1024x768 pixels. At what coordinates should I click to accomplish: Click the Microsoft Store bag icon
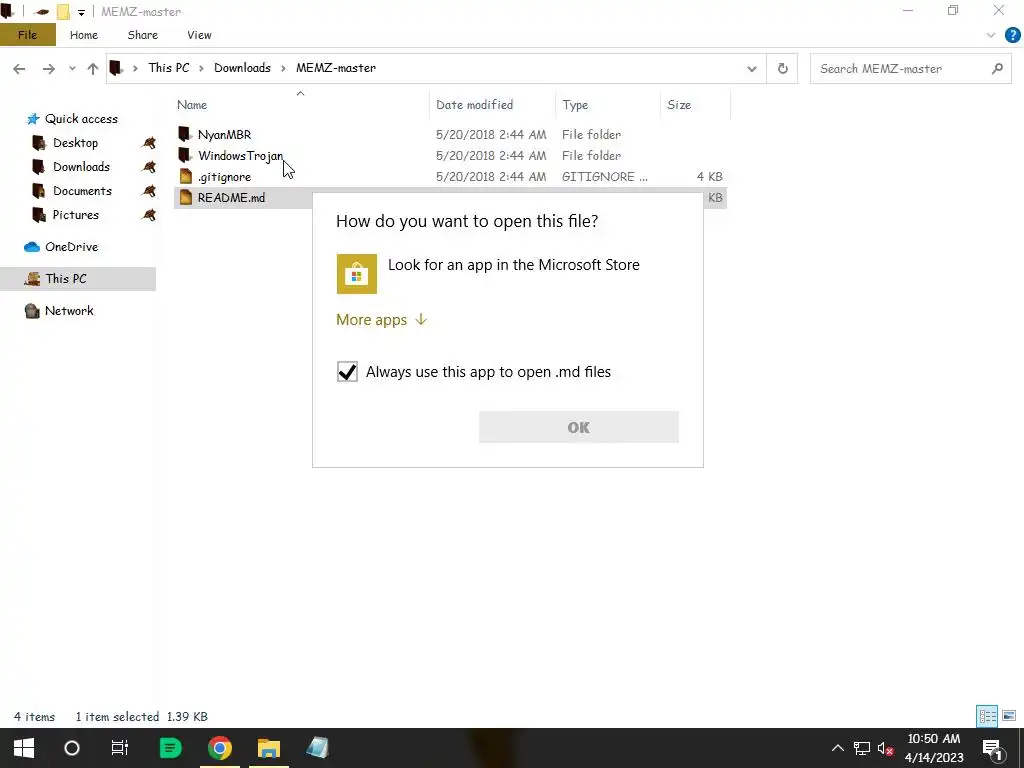(357, 274)
